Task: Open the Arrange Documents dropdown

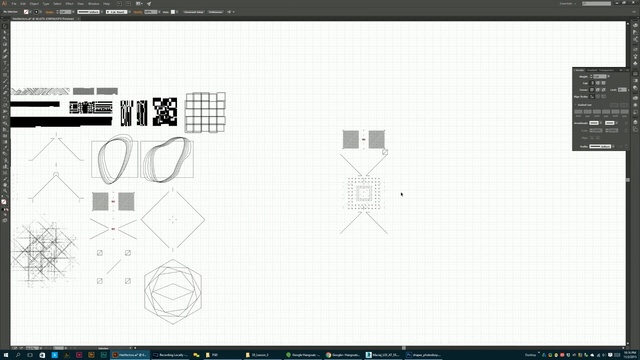Action: tap(139, 4)
